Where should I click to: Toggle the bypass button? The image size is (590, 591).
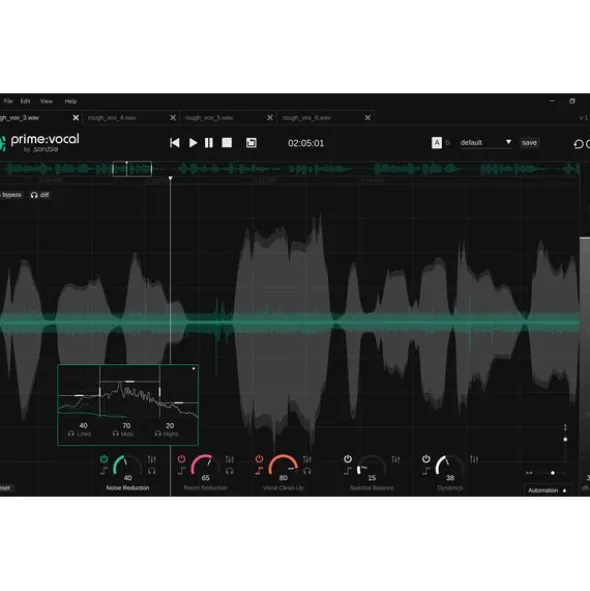(11, 195)
